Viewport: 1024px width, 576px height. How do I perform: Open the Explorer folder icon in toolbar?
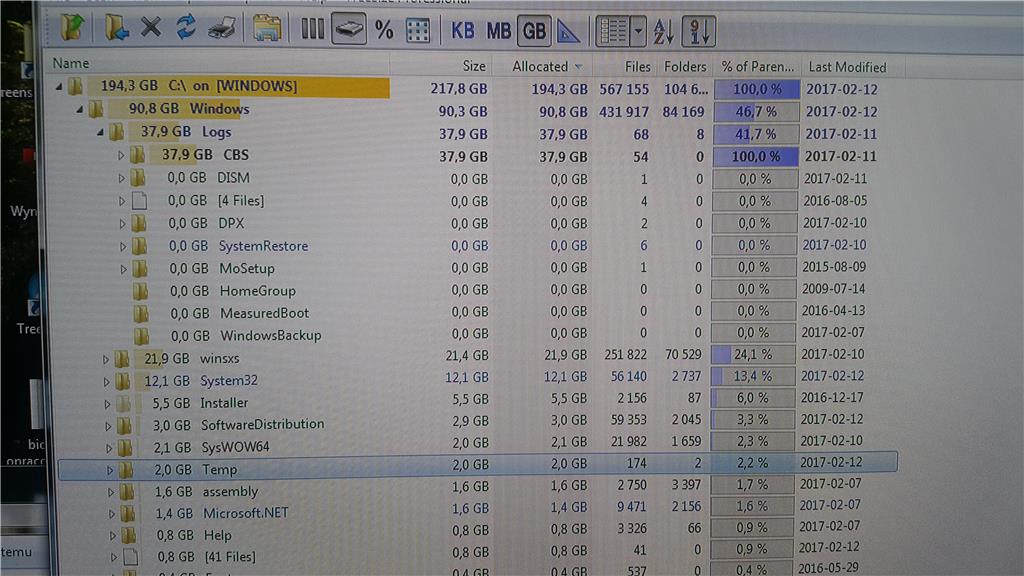pyautogui.click(x=266, y=29)
